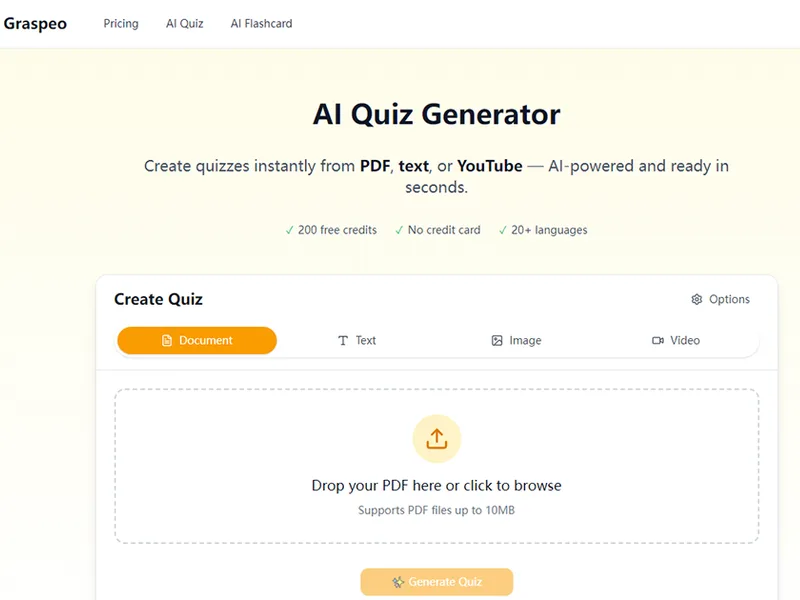Viewport: 800px width, 600px height.
Task: Switch to the Text tab
Action: click(357, 340)
